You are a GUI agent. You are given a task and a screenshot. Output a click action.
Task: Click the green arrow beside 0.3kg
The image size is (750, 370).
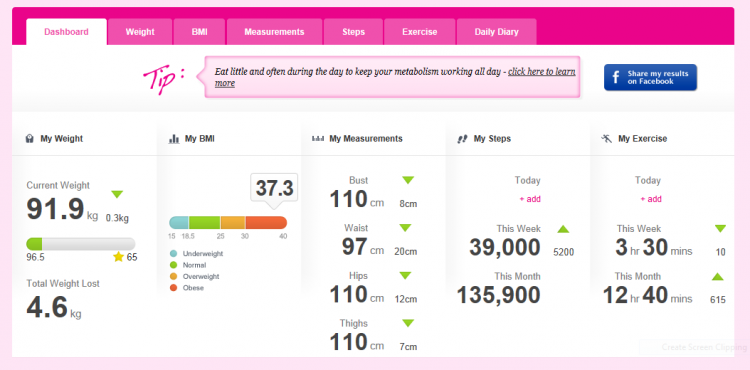coord(117,194)
